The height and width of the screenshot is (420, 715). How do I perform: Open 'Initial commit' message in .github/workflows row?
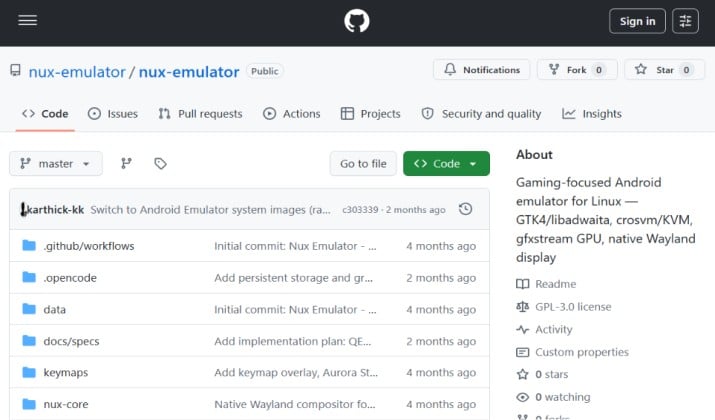[x=295, y=246]
